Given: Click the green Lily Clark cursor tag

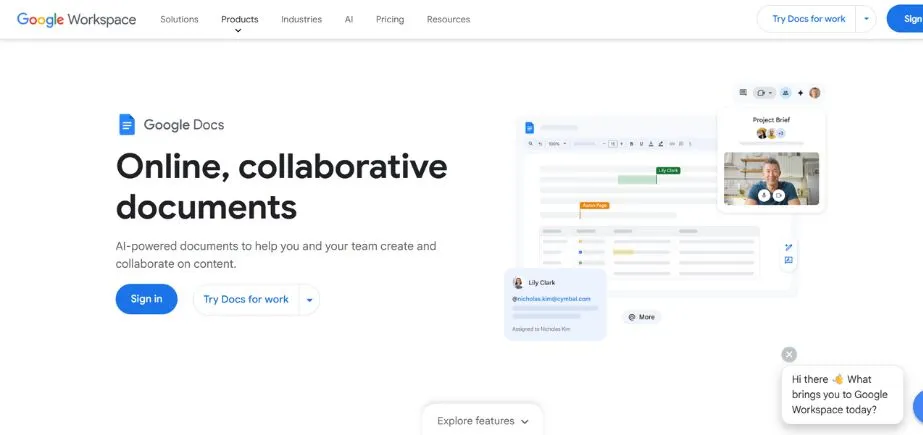Looking at the screenshot, I should 668,170.
